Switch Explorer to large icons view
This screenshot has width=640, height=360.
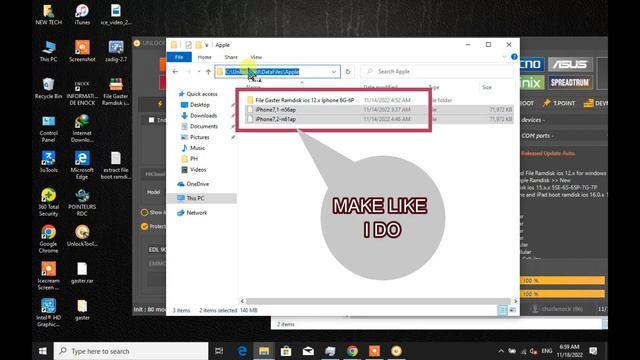(x=513, y=310)
